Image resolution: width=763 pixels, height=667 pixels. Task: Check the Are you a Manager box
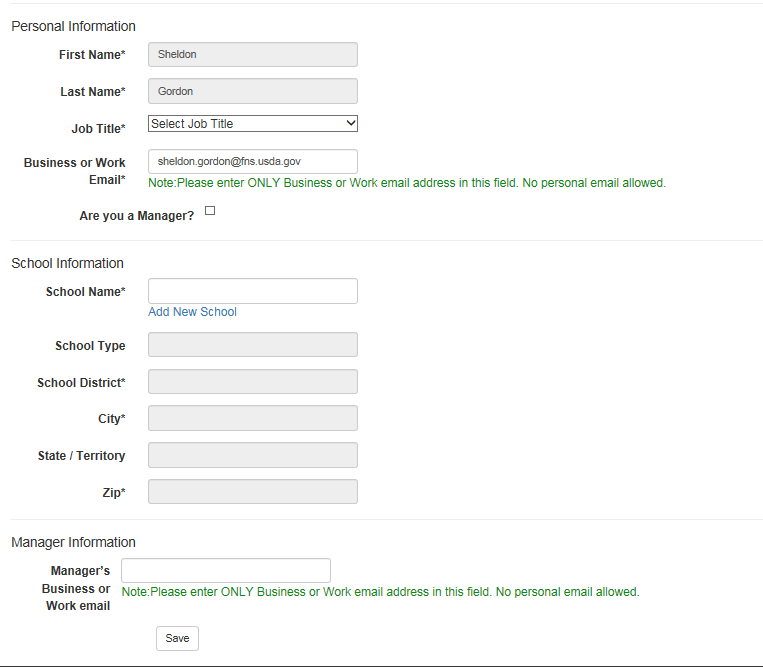coord(210,211)
